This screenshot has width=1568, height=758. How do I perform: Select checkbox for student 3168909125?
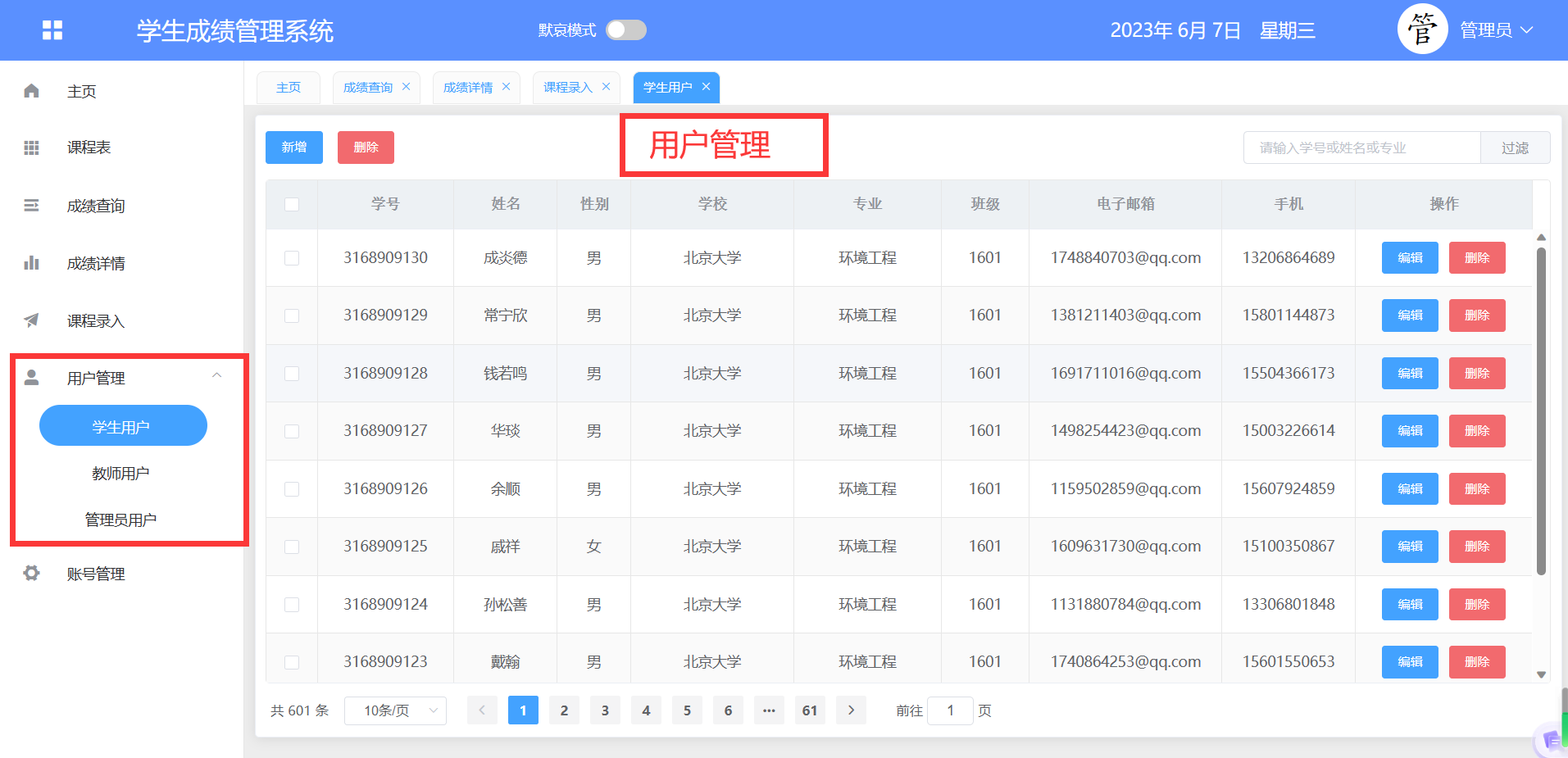(x=292, y=547)
